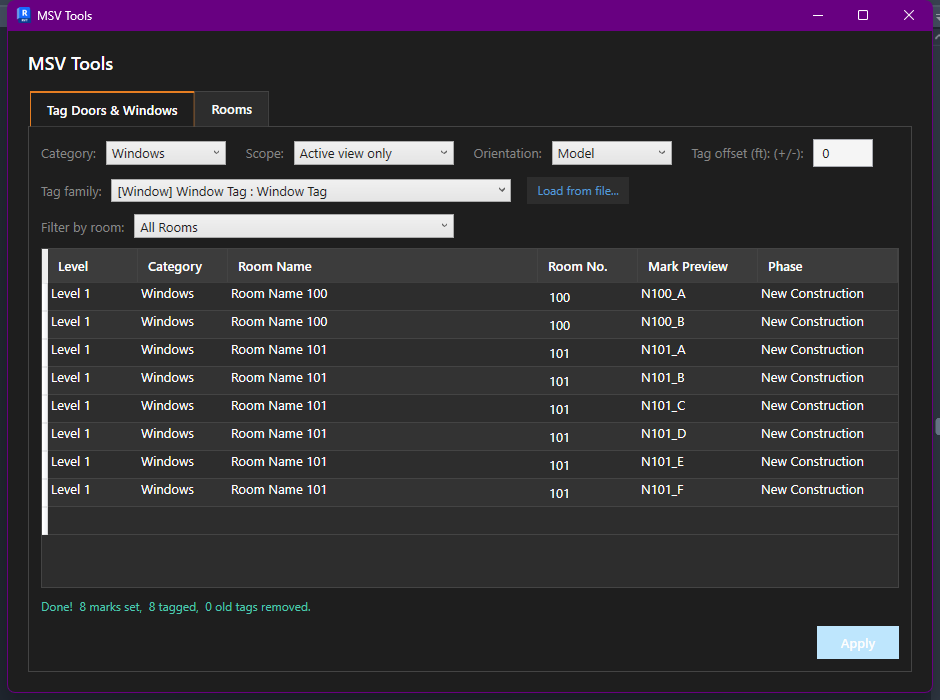Switch to the Rooms tab
Image resolution: width=940 pixels, height=700 pixels.
231,110
